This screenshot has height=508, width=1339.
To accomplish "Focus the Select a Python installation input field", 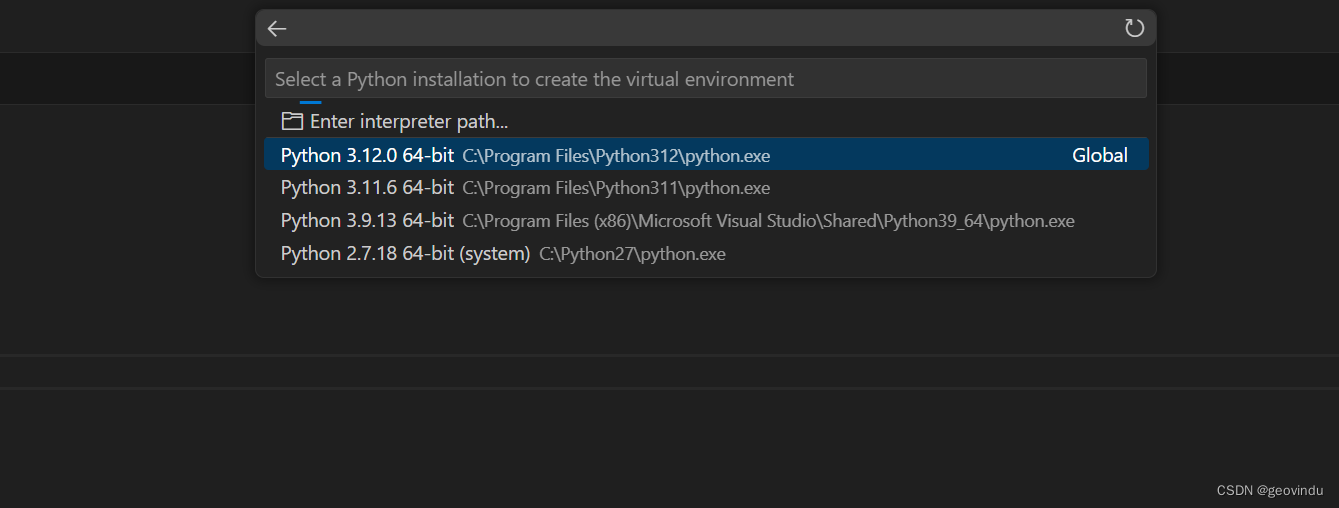I will point(705,78).
